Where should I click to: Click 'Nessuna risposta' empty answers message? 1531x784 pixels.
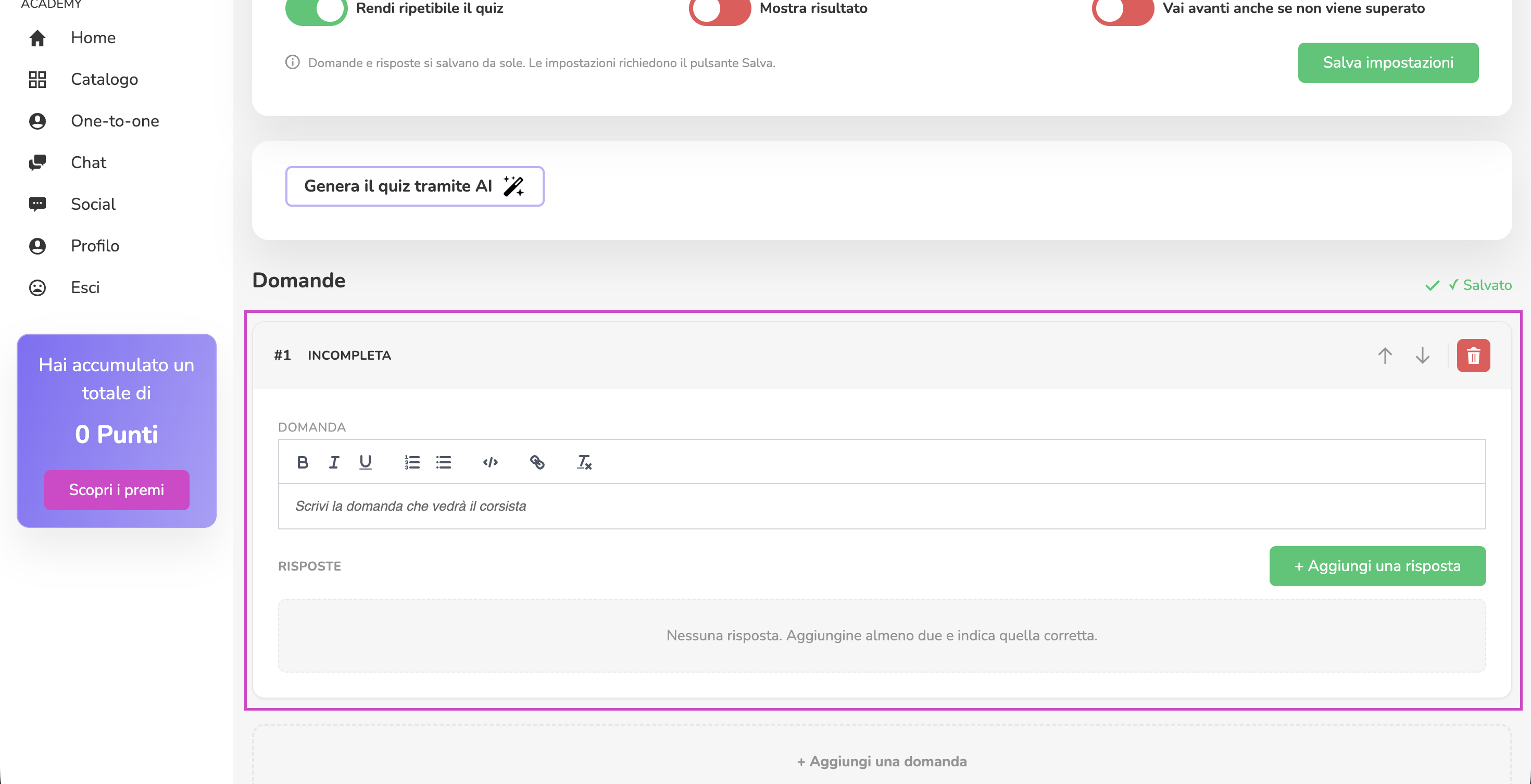click(882, 635)
